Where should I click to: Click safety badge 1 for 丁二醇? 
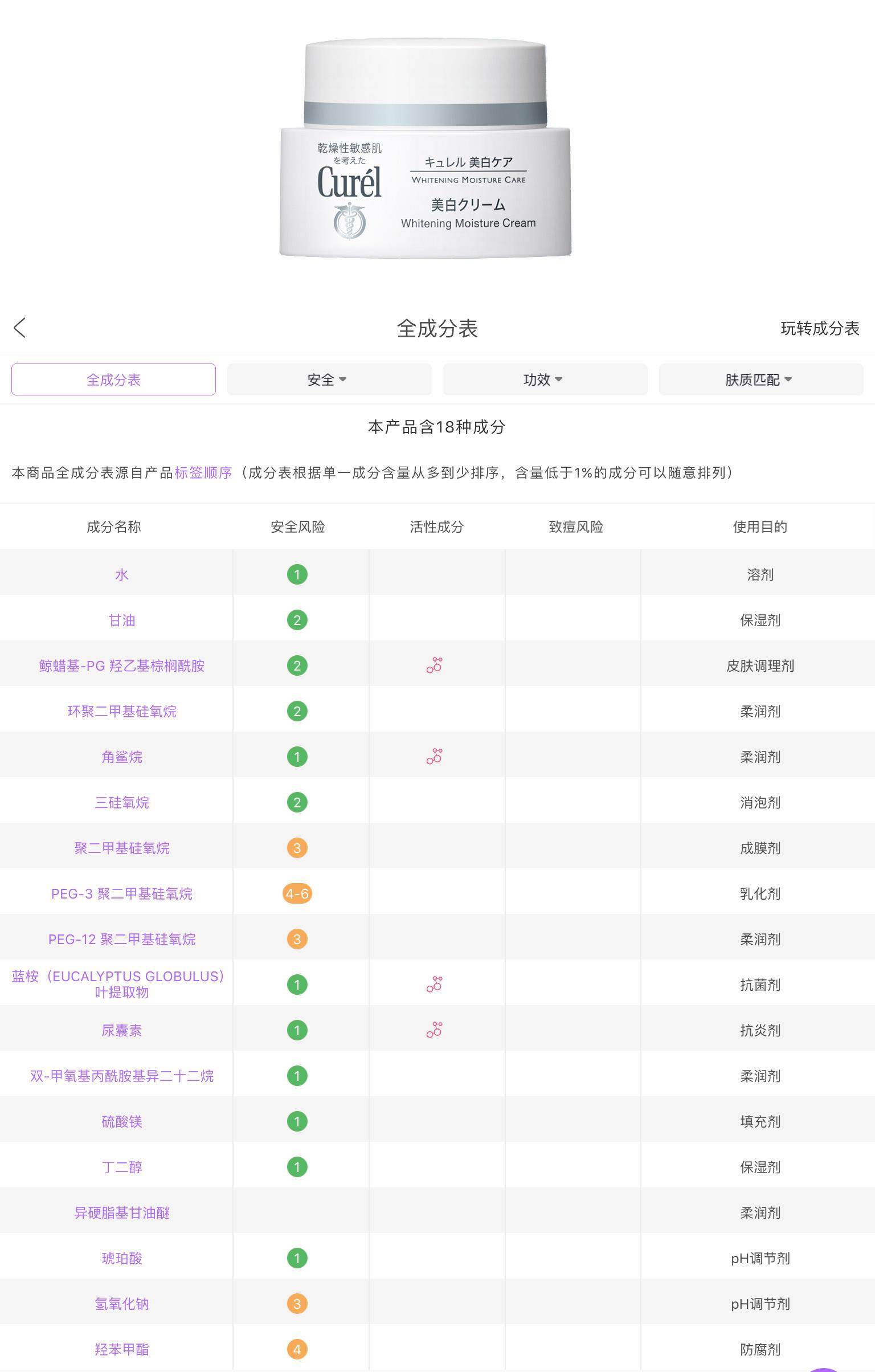(297, 1167)
